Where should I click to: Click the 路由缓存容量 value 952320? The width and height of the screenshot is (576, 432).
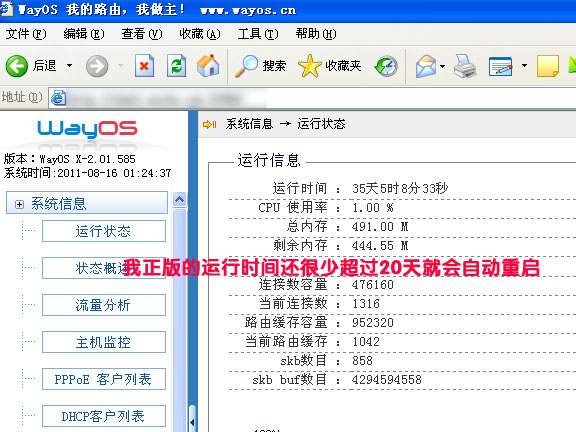(372, 323)
